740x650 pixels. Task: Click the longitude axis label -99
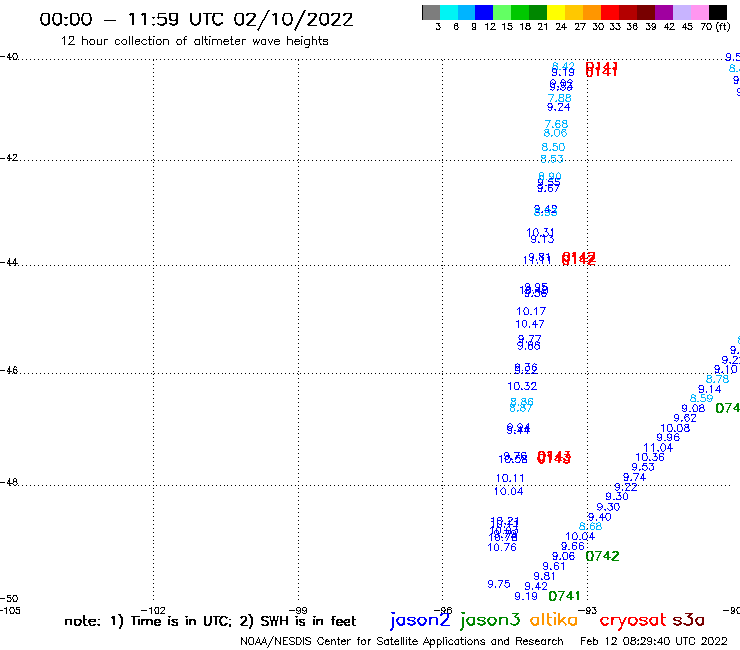tap(298, 611)
